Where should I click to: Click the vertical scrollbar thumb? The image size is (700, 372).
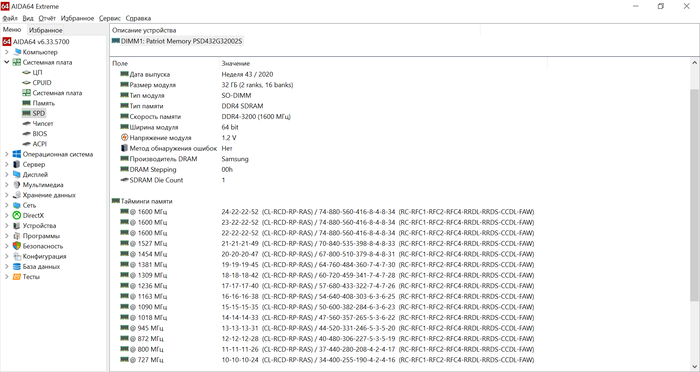click(x=694, y=194)
